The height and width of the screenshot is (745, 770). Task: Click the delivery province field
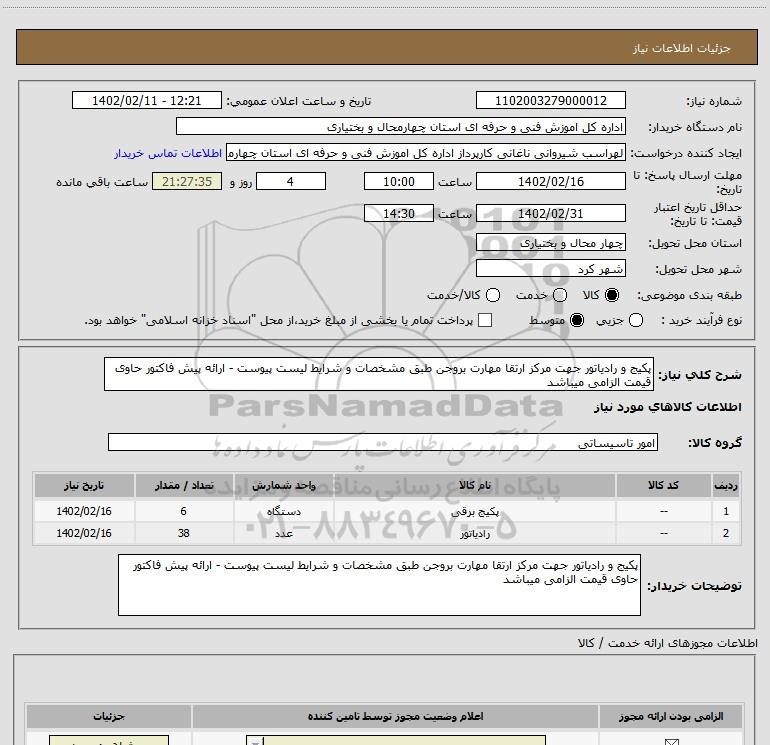tap(550, 243)
